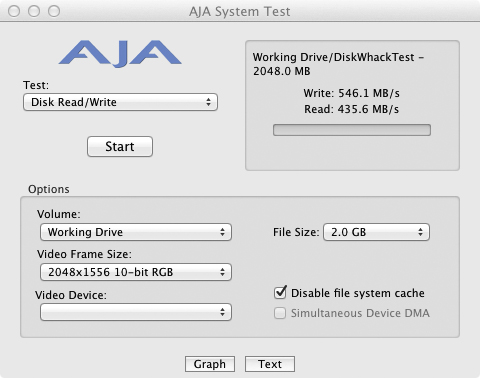Click the AJA logo
This screenshot has width=480, height=378.
click(x=120, y=54)
